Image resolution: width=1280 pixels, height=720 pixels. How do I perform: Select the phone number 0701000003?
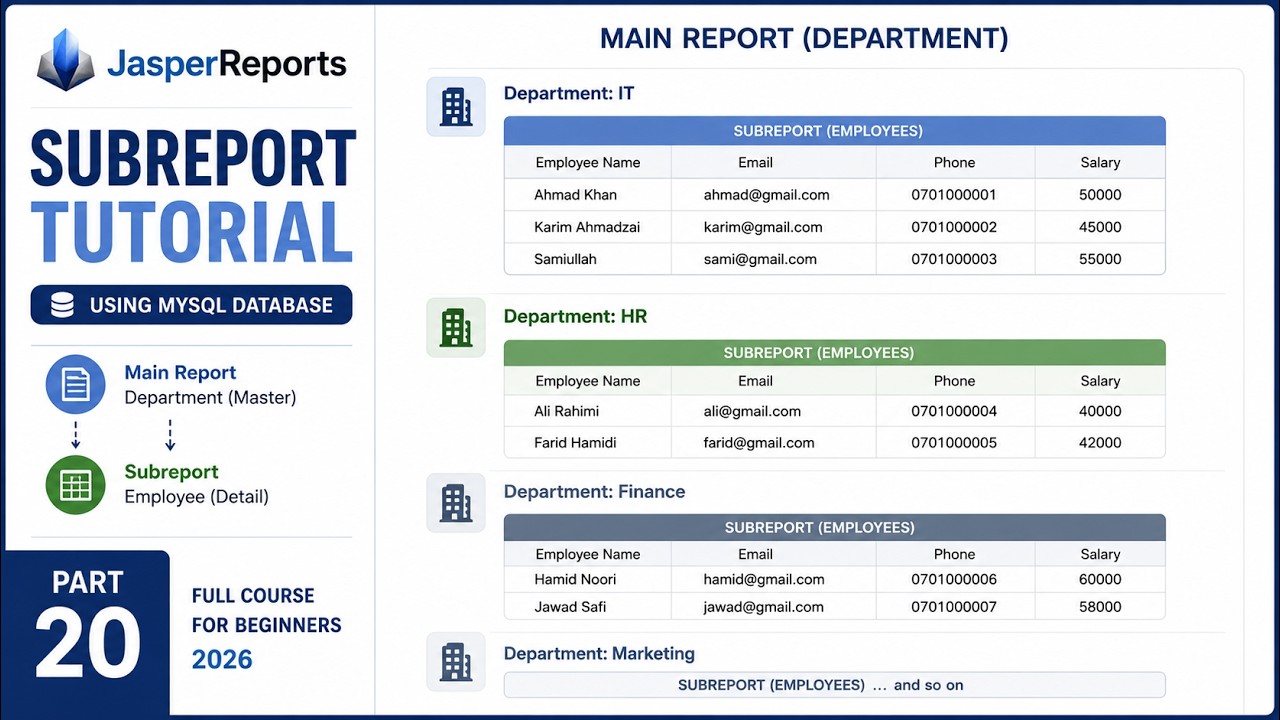point(954,259)
